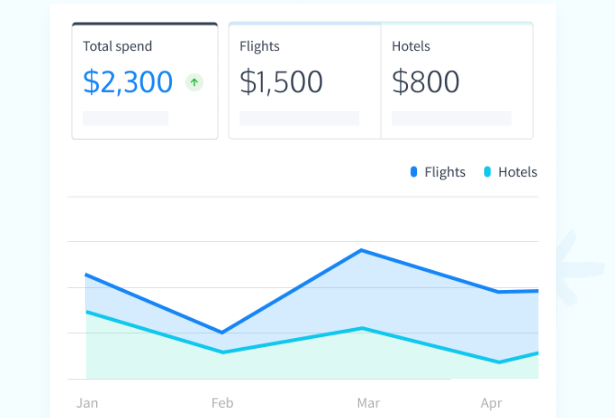Click the gray placeholder bar under Total spend
The image size is (615, 418).
click(125, 118)
